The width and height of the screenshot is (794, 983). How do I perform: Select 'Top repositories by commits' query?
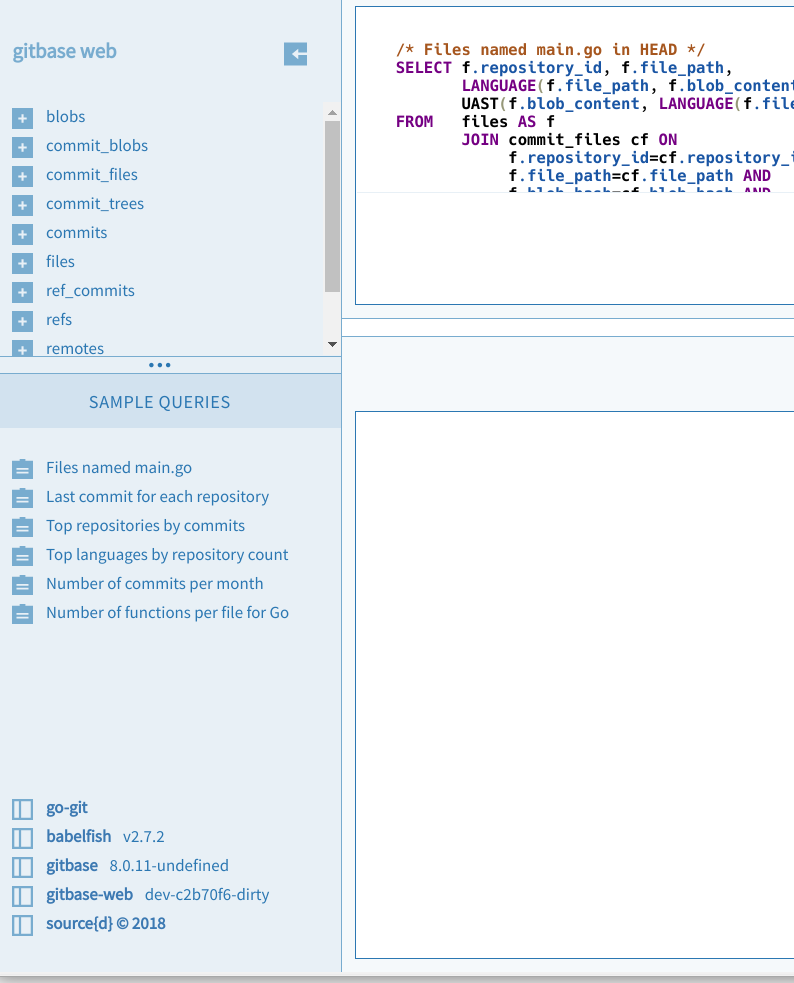coord(145,525)
